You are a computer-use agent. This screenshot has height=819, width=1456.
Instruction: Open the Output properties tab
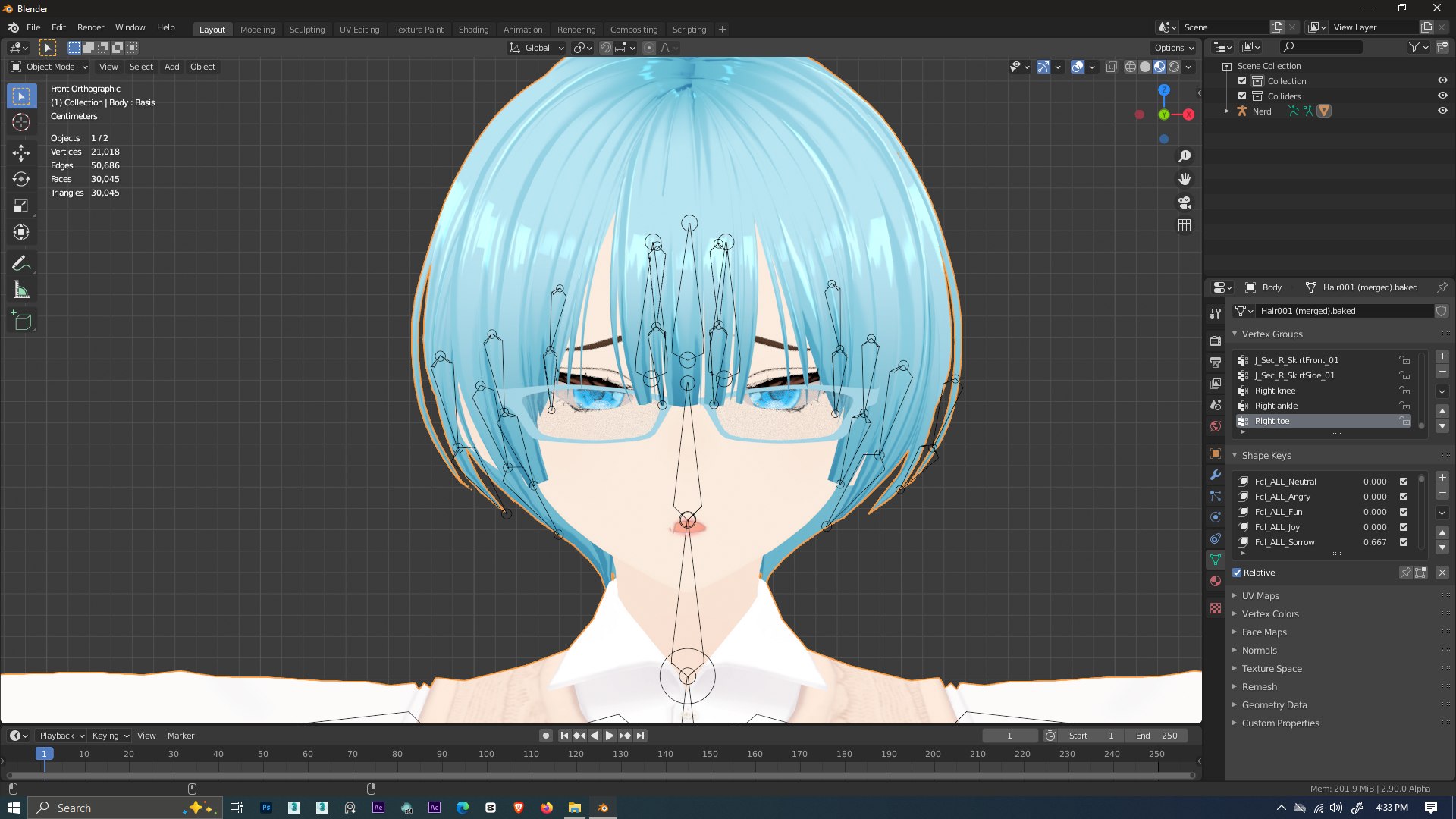(1216, 362)
